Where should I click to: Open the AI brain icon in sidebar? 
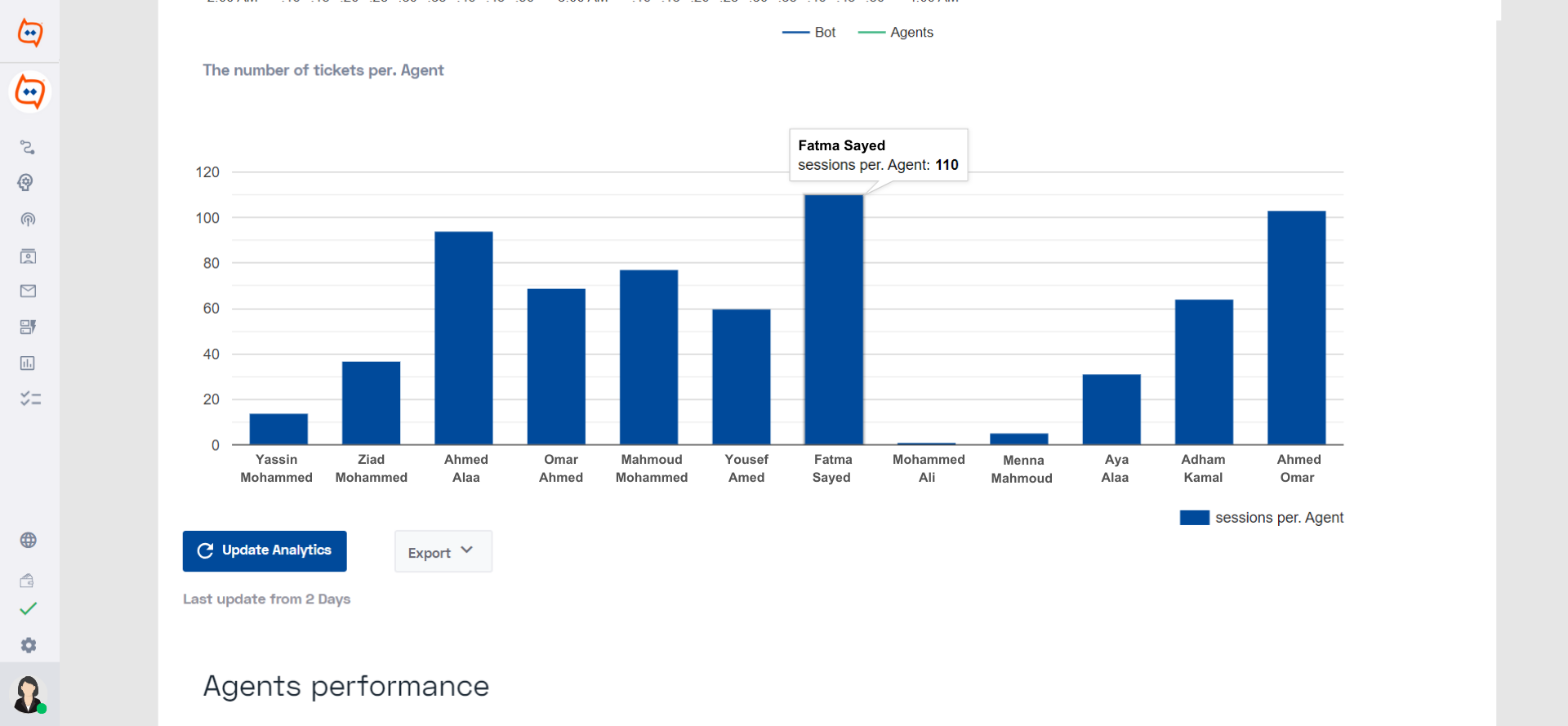coord(26,182)
